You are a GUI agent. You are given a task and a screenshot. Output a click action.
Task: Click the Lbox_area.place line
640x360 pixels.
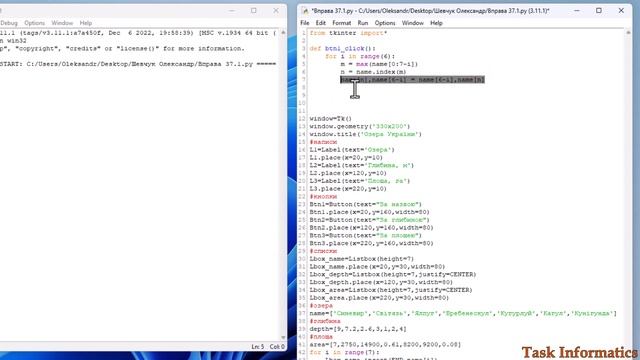click(379, 298)
